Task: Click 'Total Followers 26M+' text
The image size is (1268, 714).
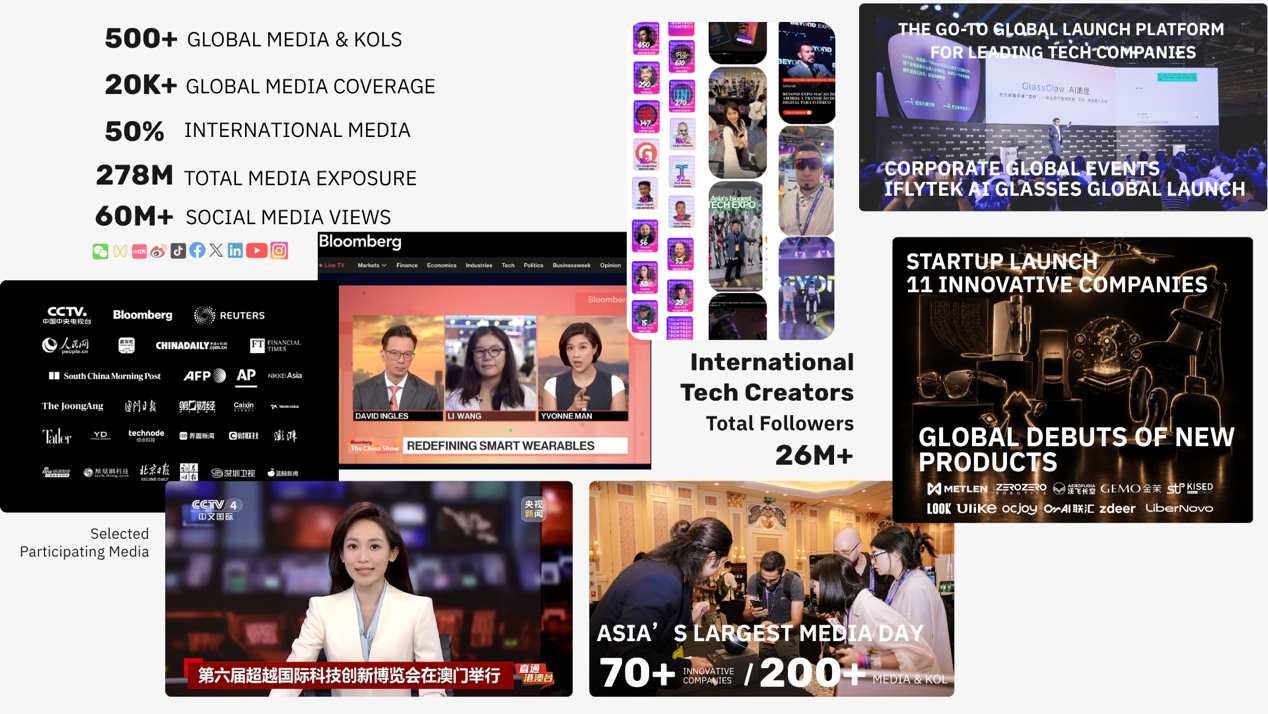Action: pos(779,440)
